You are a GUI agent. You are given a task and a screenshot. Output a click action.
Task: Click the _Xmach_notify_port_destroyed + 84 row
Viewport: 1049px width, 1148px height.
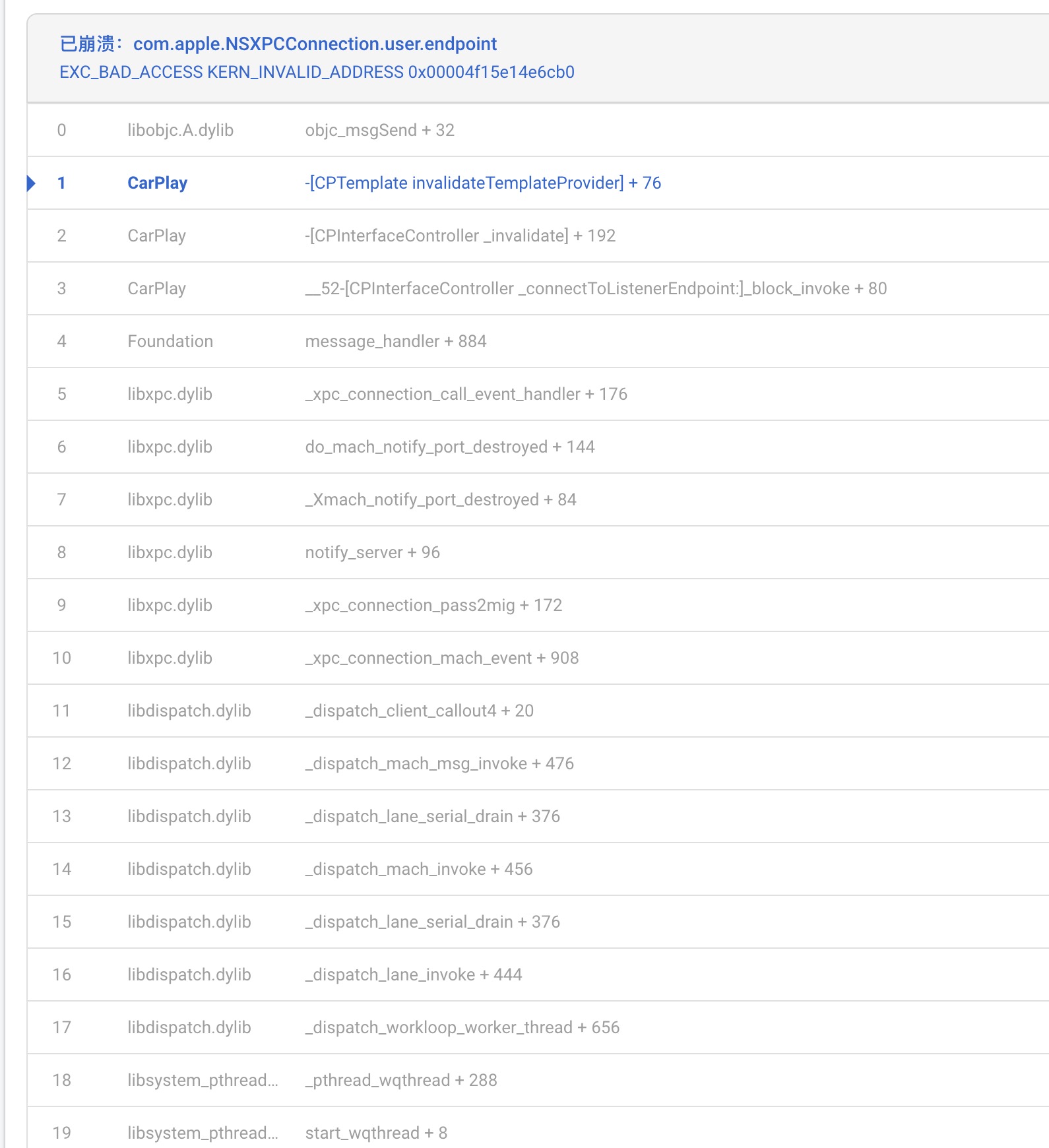point(440,499)
